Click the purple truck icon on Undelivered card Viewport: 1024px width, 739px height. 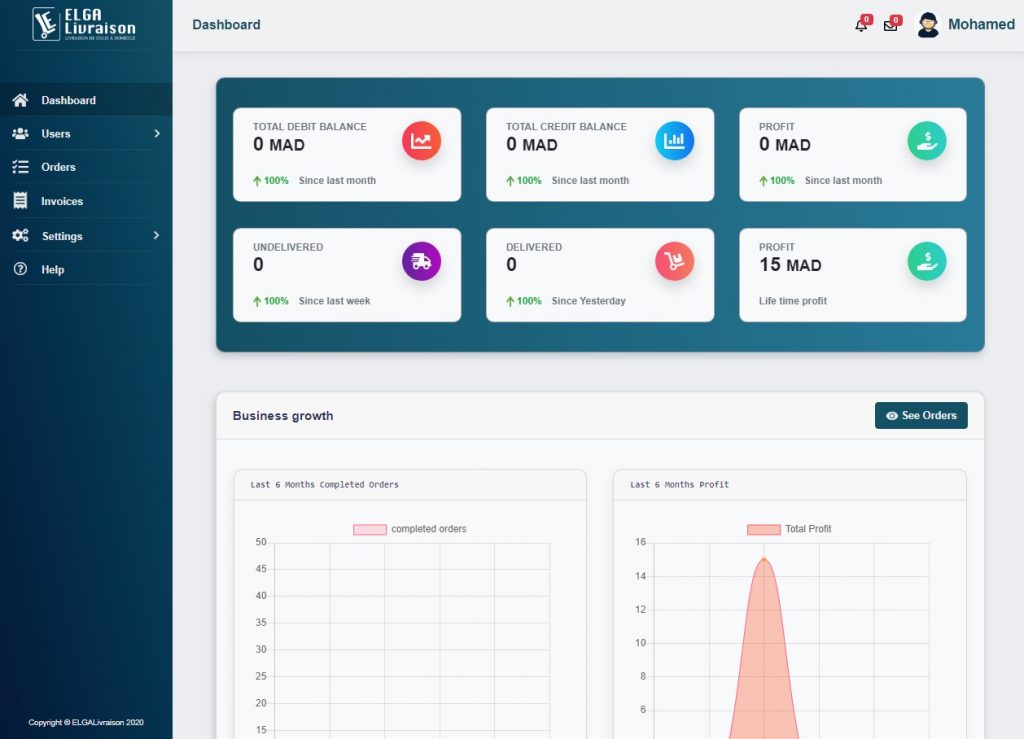[421, 261]
